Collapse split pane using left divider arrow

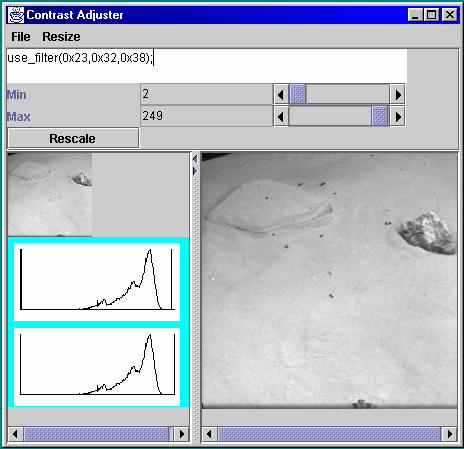tap(195, 160)
